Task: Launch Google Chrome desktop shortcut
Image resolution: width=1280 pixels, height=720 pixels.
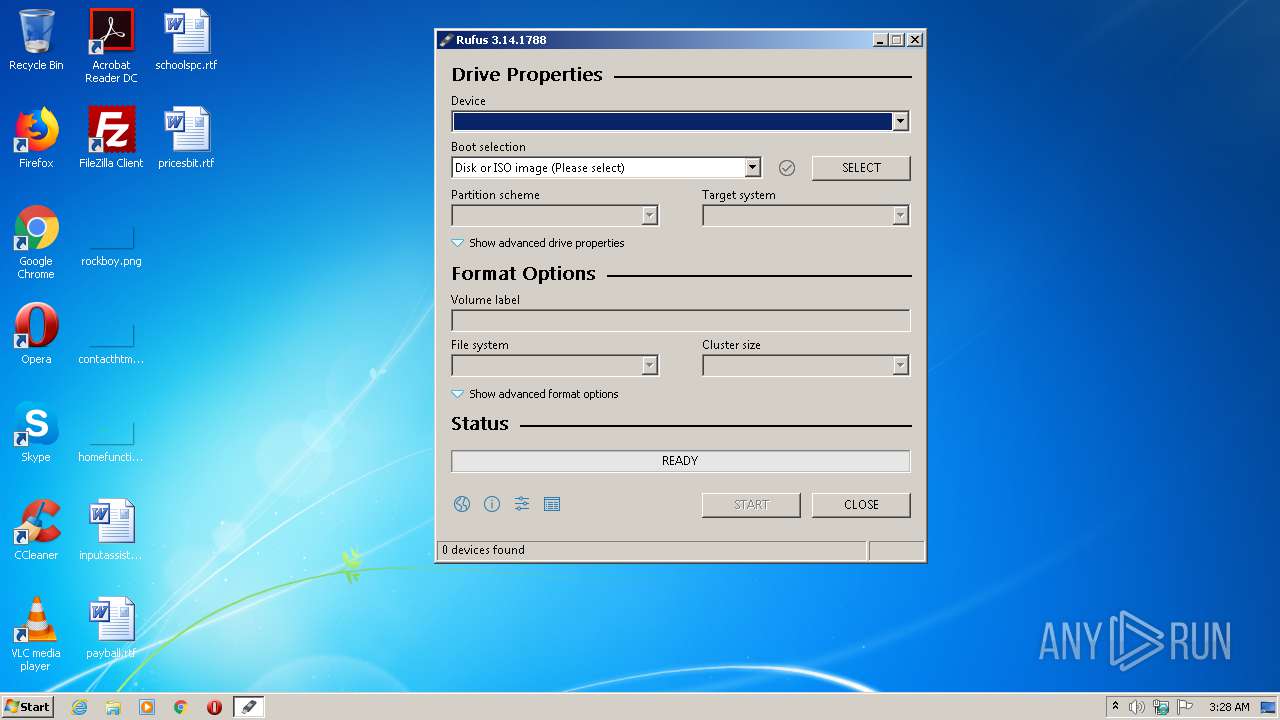Action: (36, 242)
